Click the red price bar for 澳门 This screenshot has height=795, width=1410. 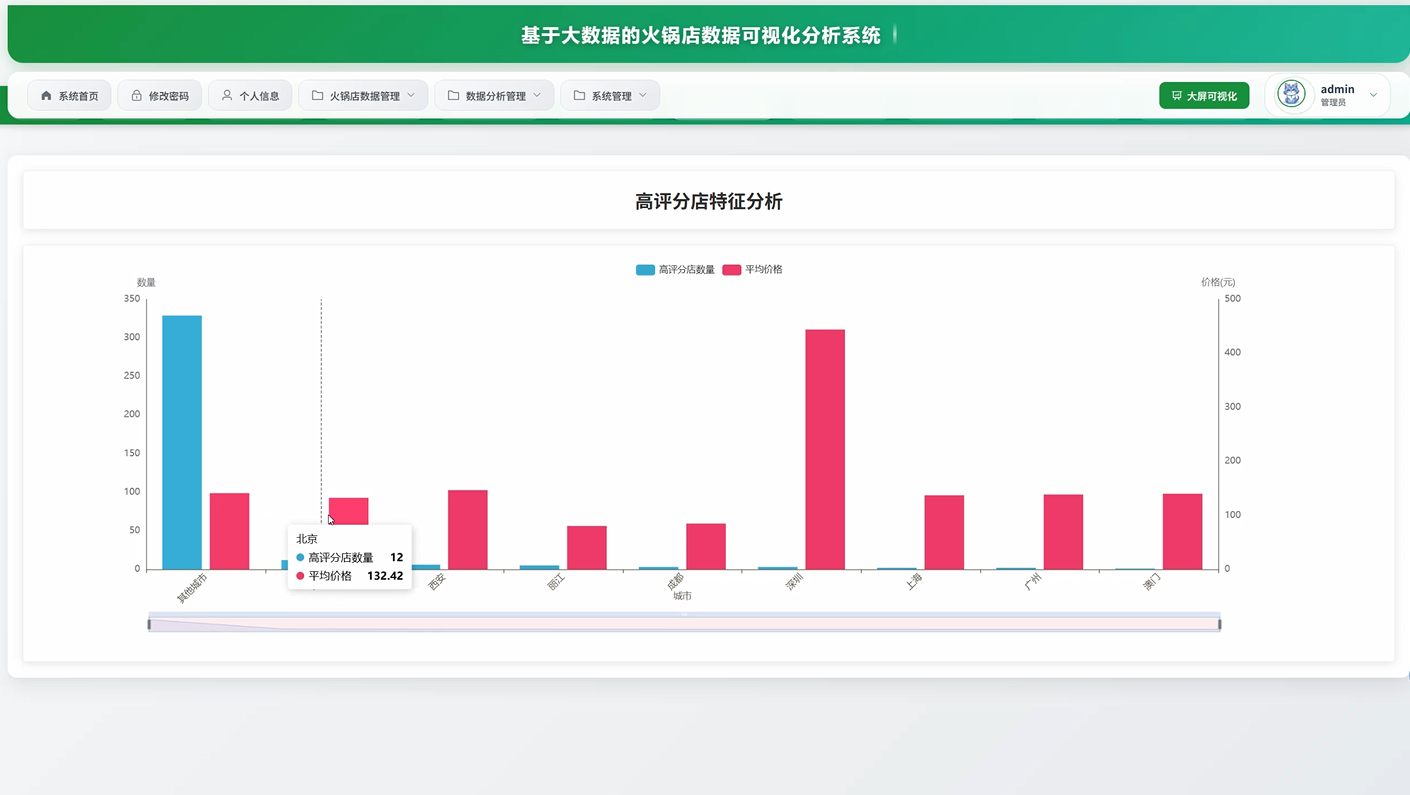tap(1183, 532)
